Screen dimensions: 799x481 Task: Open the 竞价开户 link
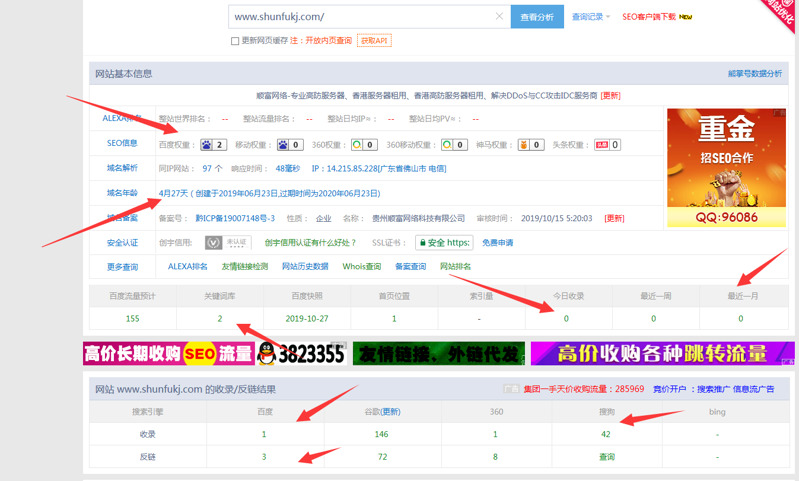[670, 389]
